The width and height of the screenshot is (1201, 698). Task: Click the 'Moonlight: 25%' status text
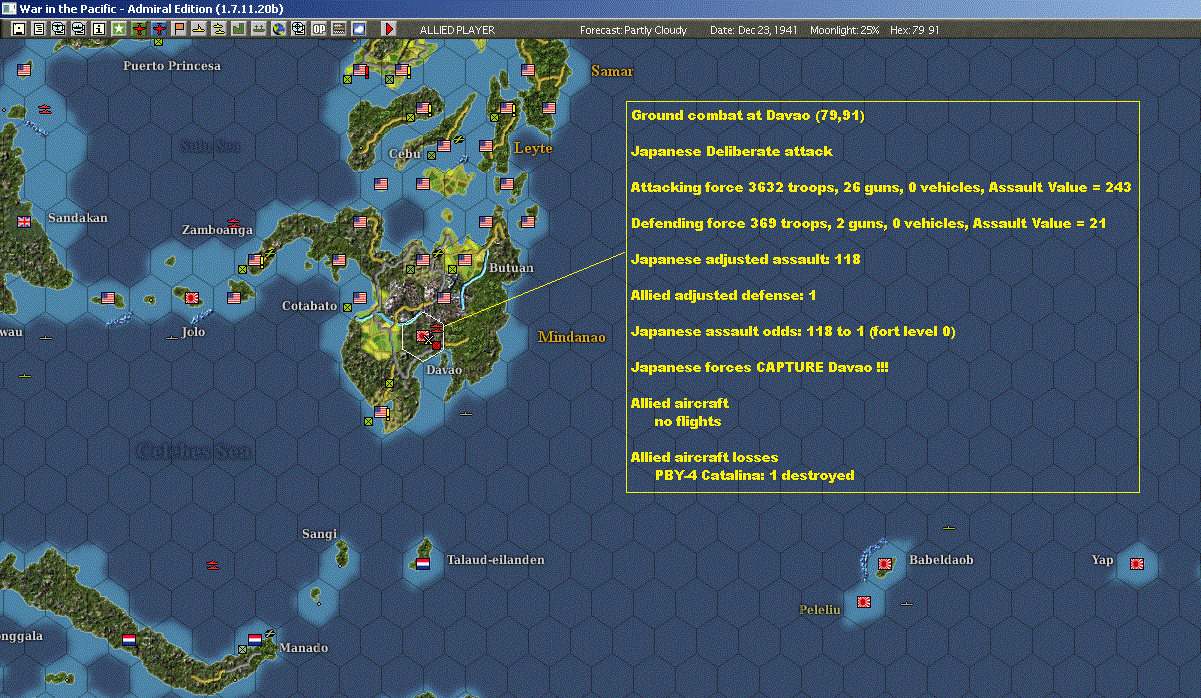845,30
